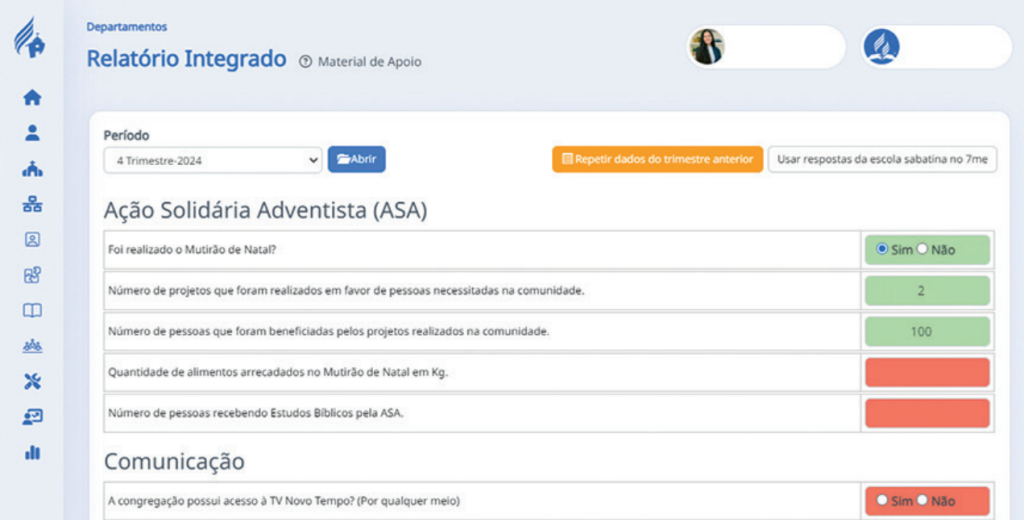Click Repetir dados do trimestre anterior
The image size is (1024, 520).
[657, 160]
